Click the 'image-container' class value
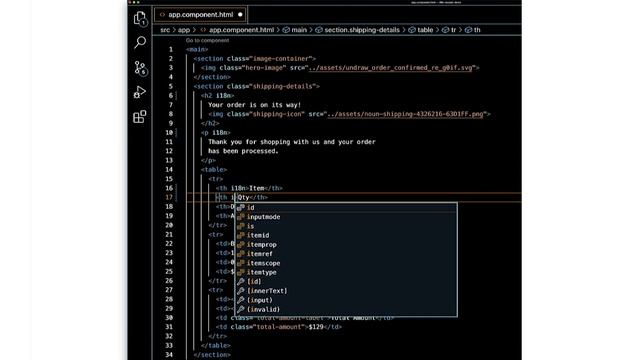 281,59
